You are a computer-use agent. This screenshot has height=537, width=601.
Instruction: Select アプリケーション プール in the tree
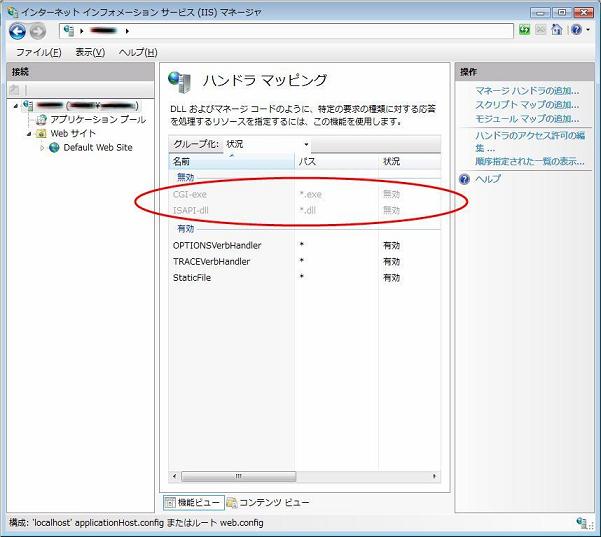pyautogui.click(x=98, y=120)
